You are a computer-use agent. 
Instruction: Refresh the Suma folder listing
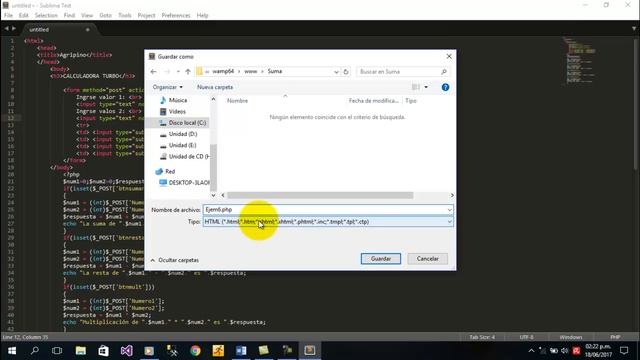346,71
